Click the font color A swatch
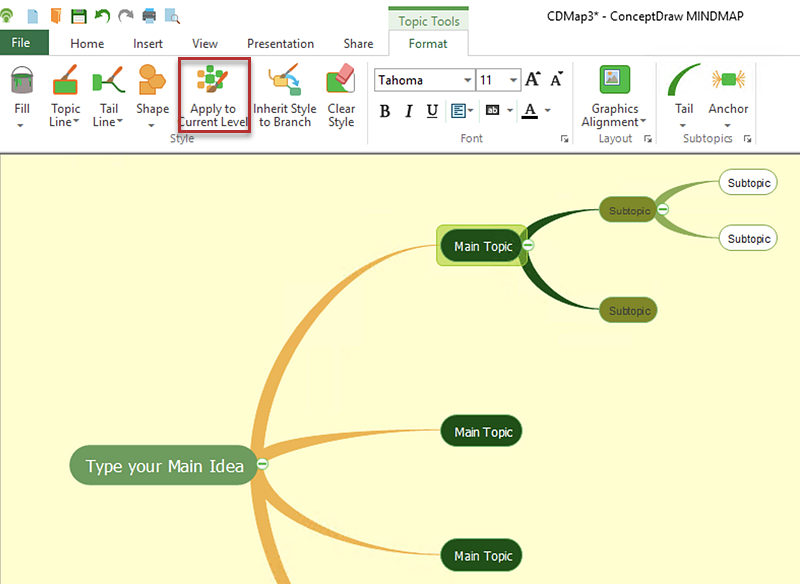Image resolution: width=800 pixels, height=584 pixels. [x=530, y=110]
